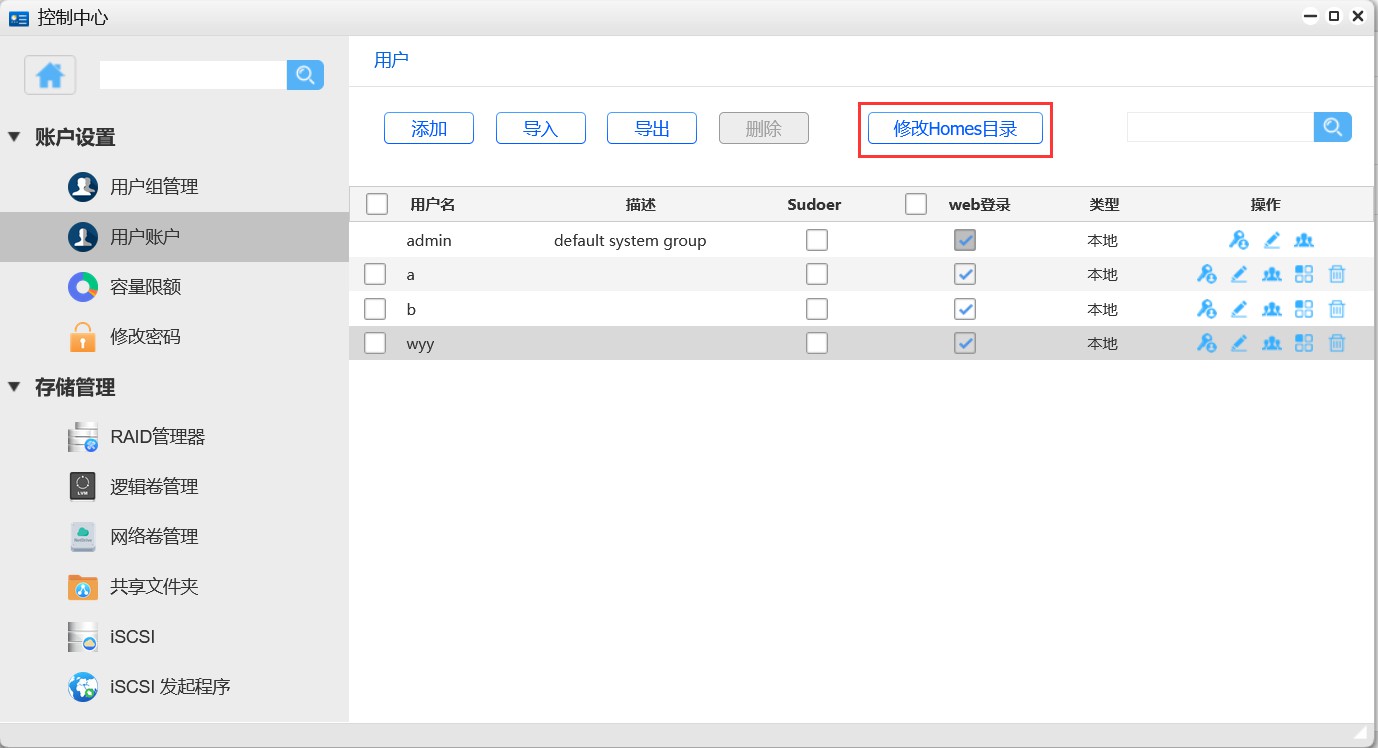Collapse the 账户设置 section
The width and height of the screenshot is (1378, 748).
pos(14,137)
